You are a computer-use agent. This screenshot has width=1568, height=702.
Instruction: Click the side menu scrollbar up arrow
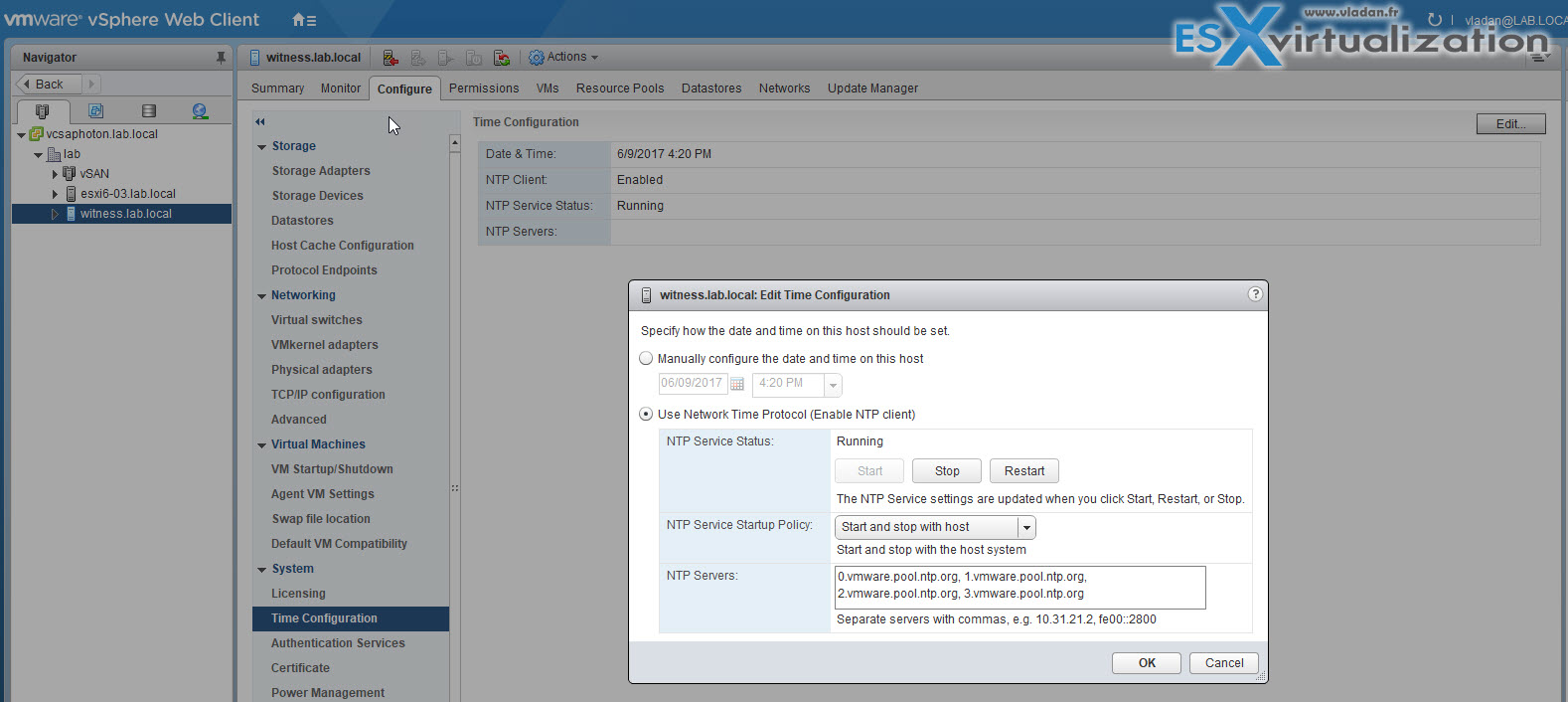pyautogui.click(x=455, y=143)
